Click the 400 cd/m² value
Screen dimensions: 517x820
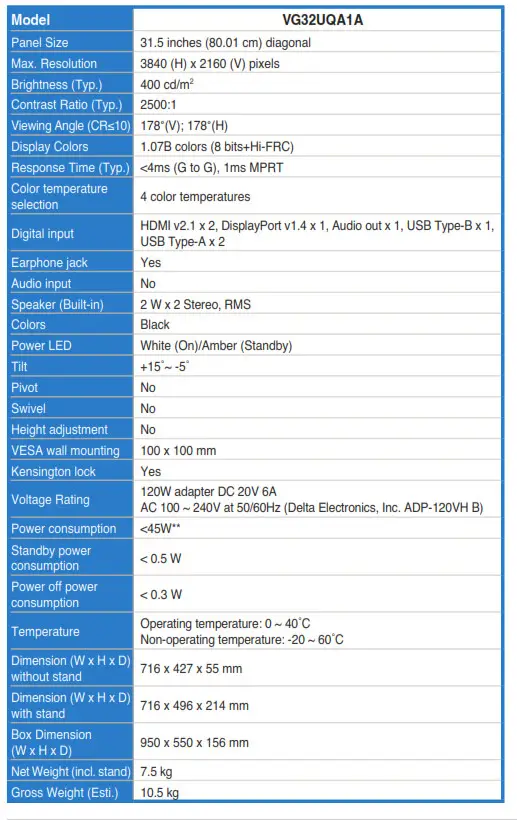[x=167, y=84]
